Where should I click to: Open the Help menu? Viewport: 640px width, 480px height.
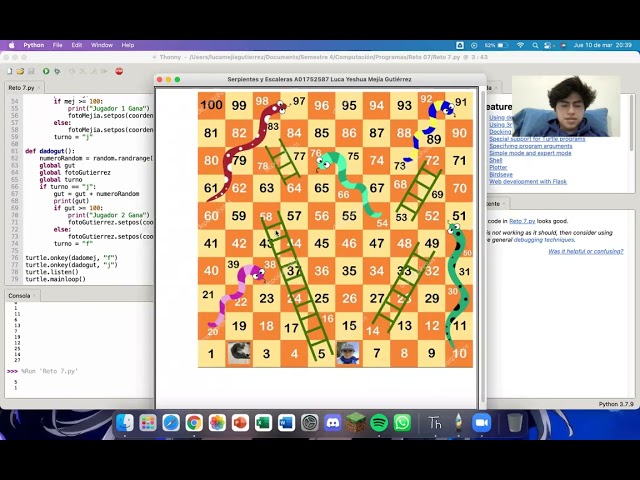pyautogui.click(x=128, y=45)
